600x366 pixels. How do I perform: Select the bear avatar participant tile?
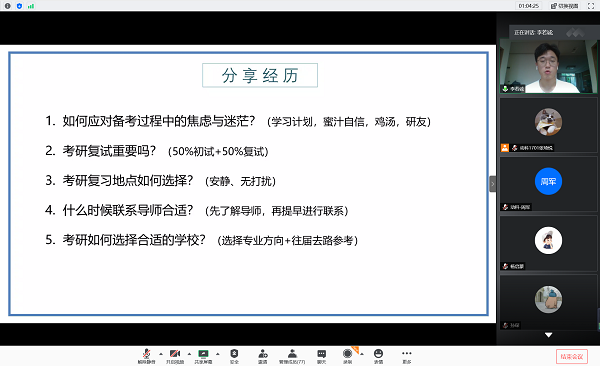tap(548, 302)
